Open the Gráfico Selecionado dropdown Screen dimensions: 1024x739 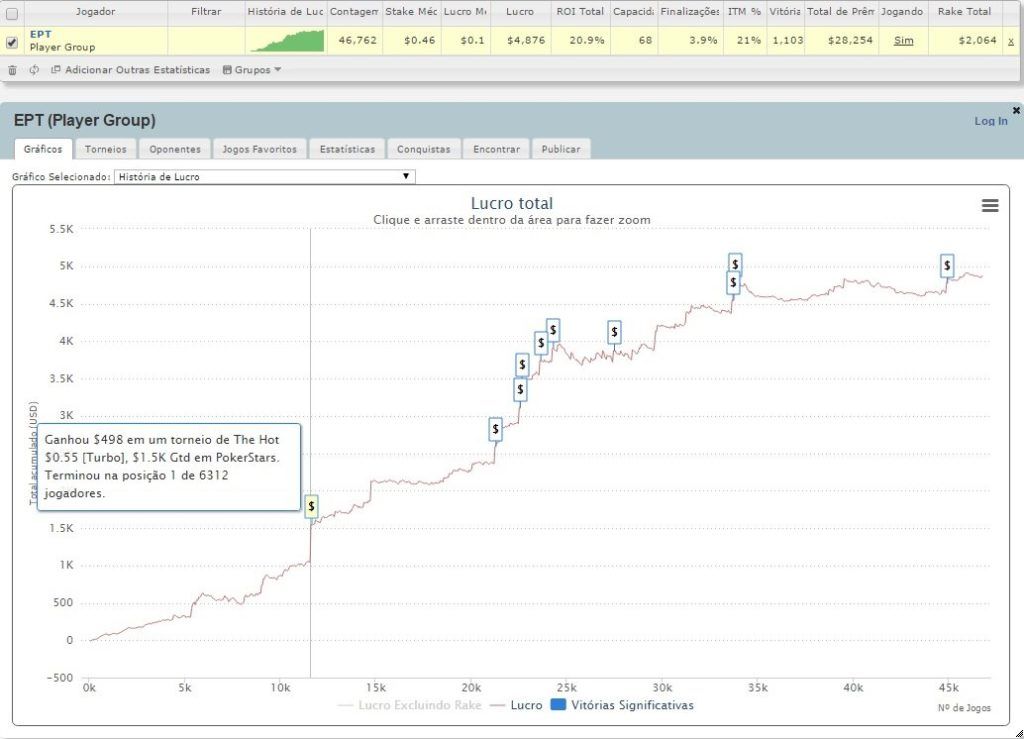(264, 177)
